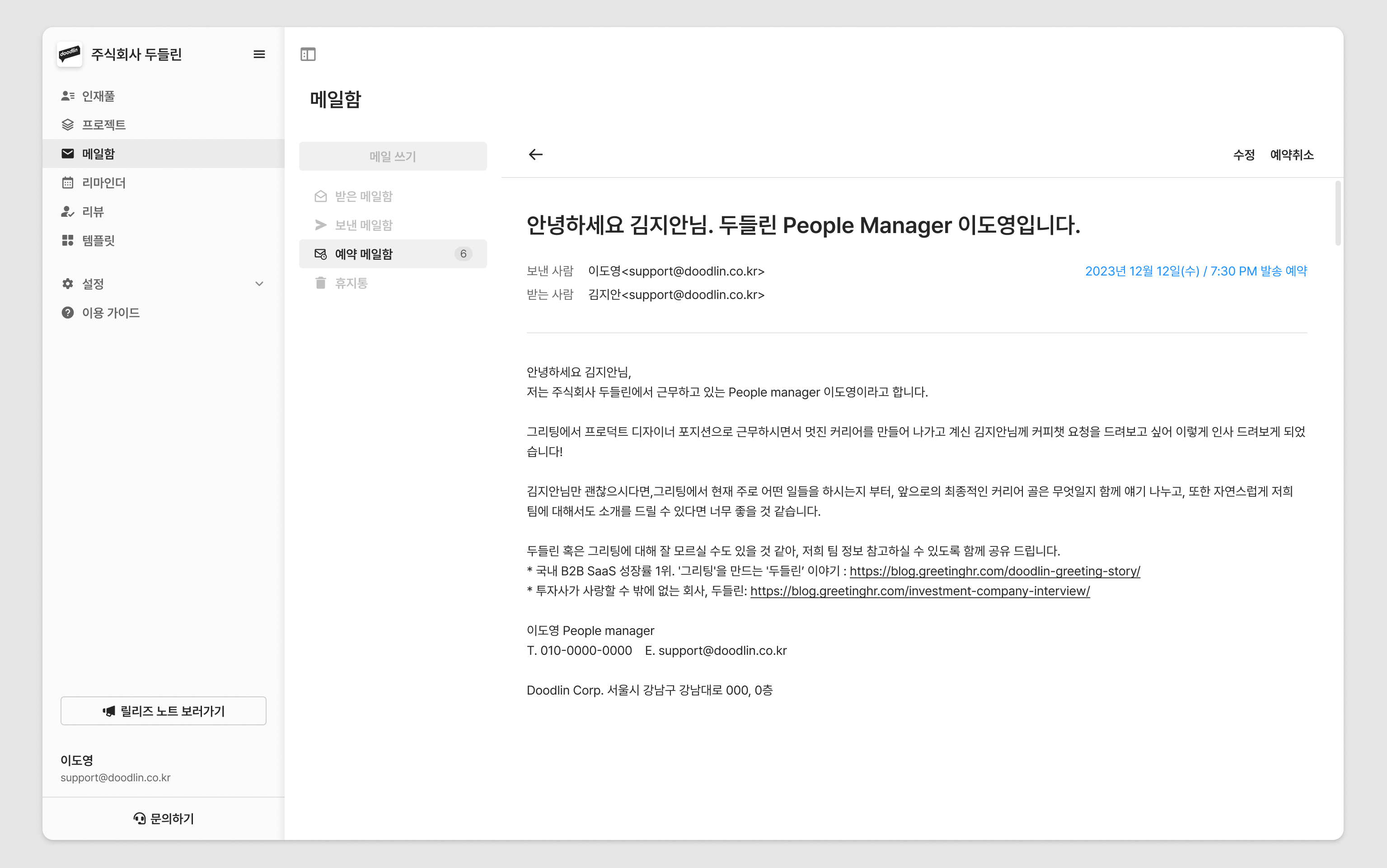This screenshot has width=1387, height=868.
Task: Click the back arrow above email title
Action: pos(535,154)
